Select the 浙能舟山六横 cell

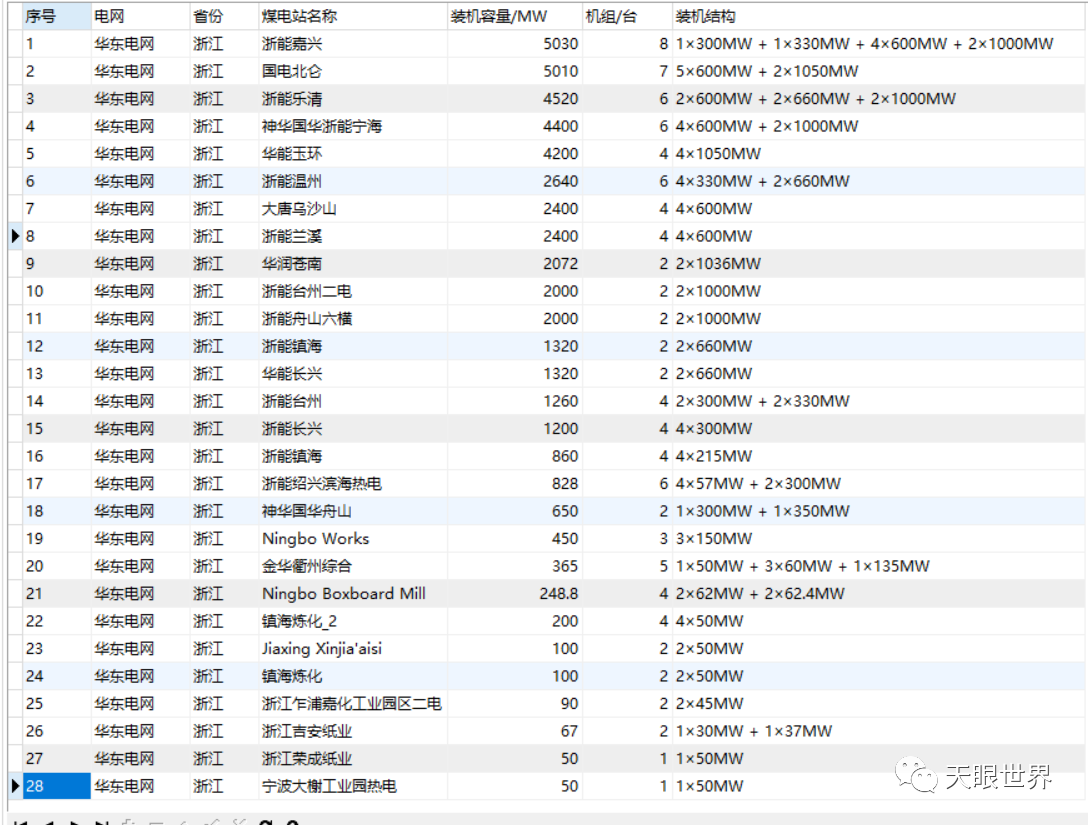(x=352, y=318)
